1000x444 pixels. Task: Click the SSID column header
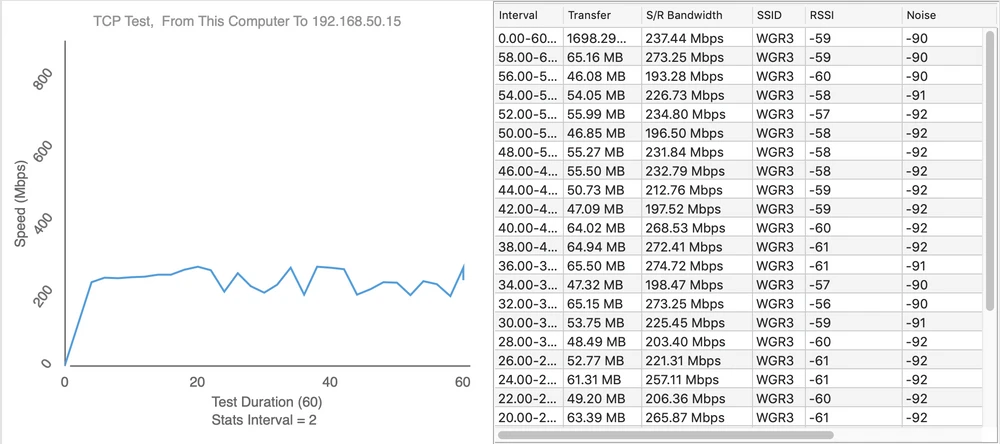tap(773, 16)
